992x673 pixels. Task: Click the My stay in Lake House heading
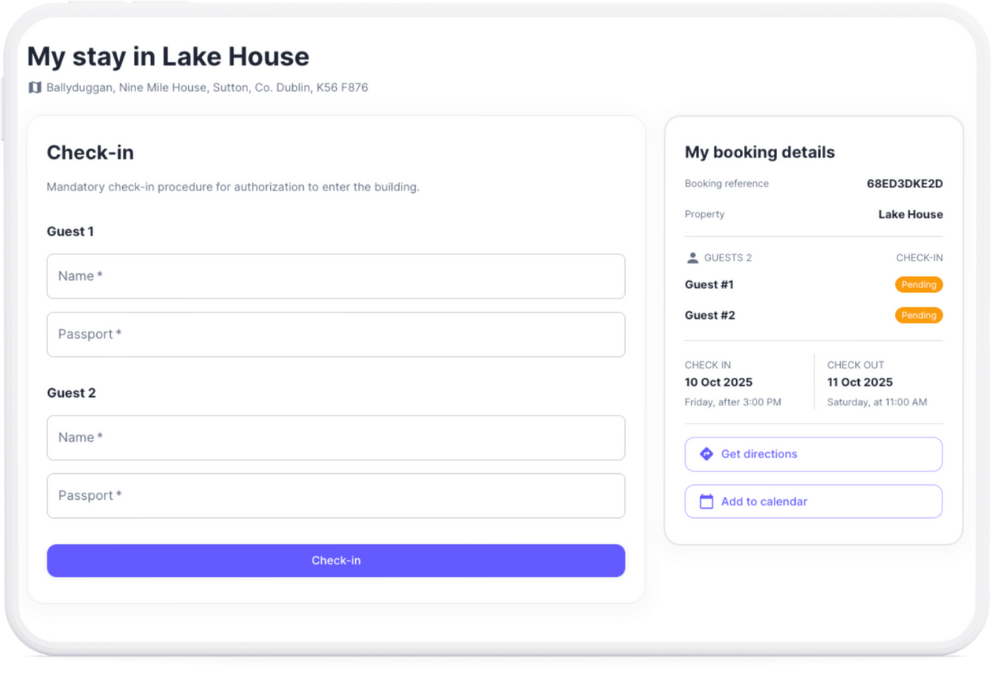[168, 56]
